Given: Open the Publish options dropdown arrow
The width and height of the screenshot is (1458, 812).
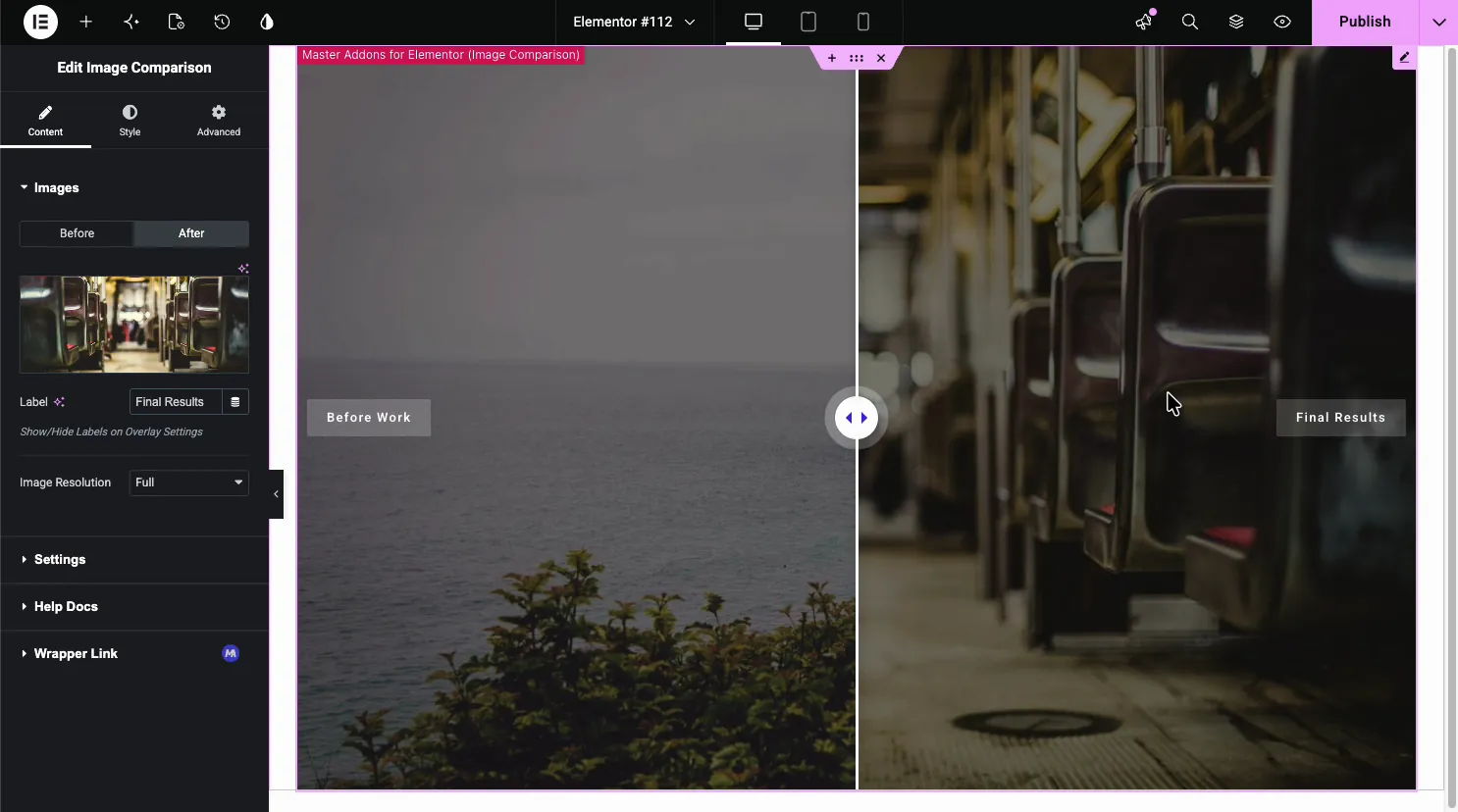Looking at the screenshot, I should [1438, 22].
